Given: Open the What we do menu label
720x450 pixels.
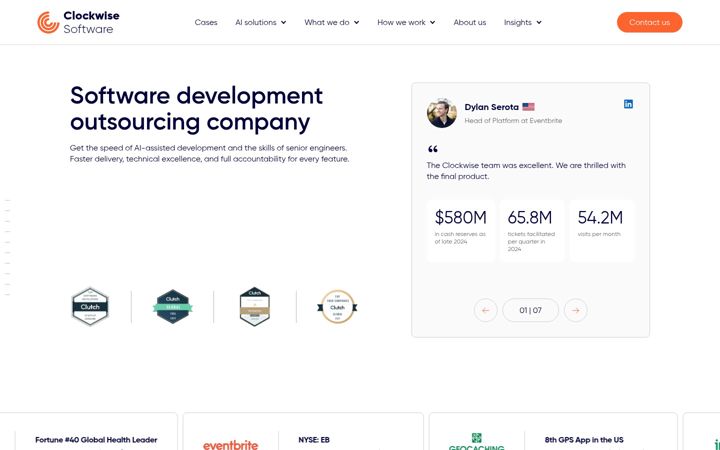Looking at the screenshot, I should (x=326, y=22).
